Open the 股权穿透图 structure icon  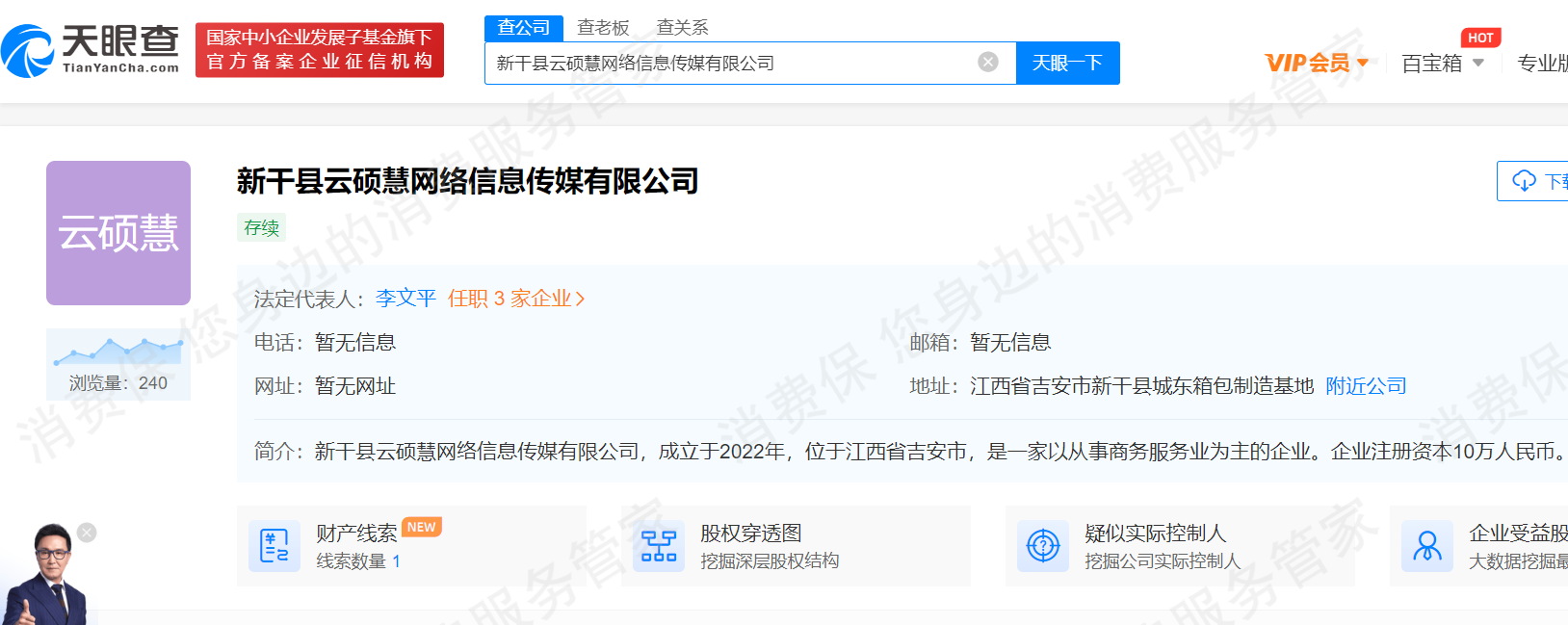click(x=659, y=546)
